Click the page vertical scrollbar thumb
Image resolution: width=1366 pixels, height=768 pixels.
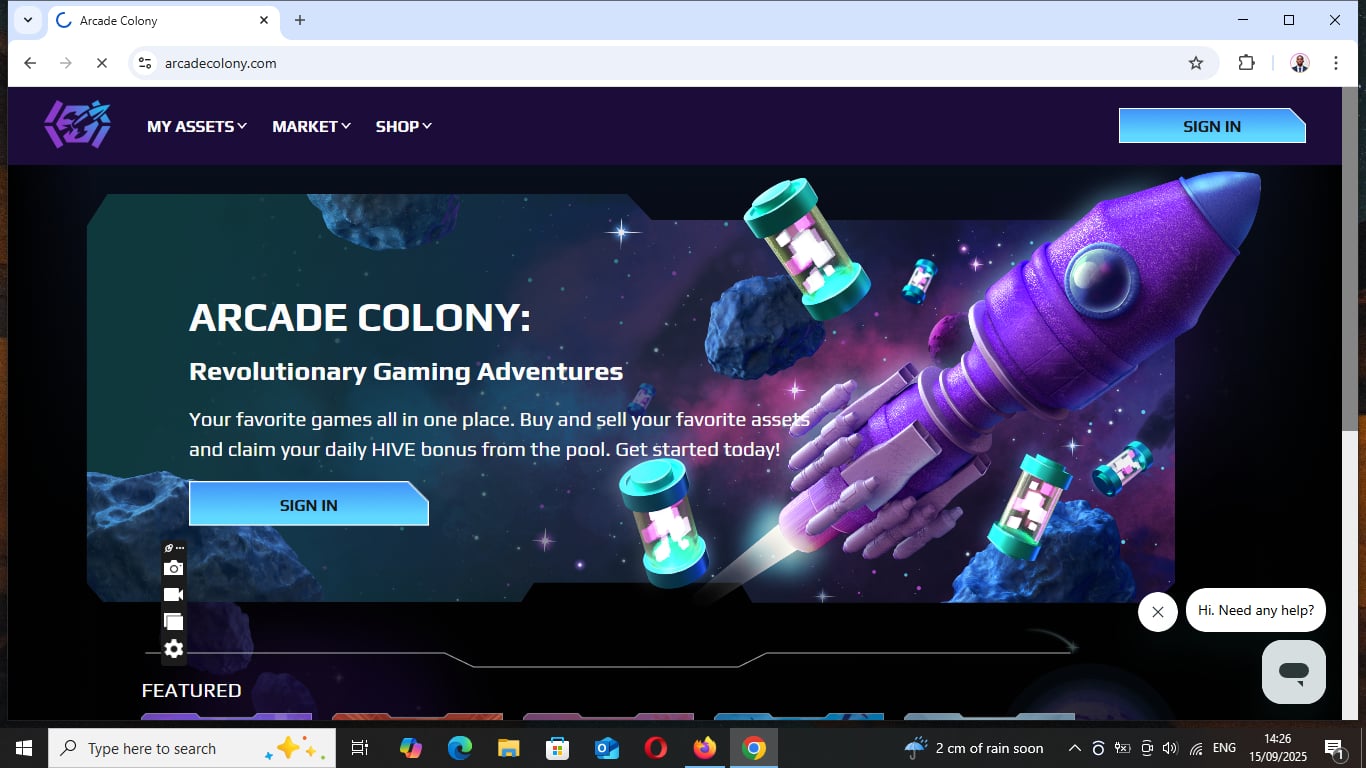(1350, 259)
